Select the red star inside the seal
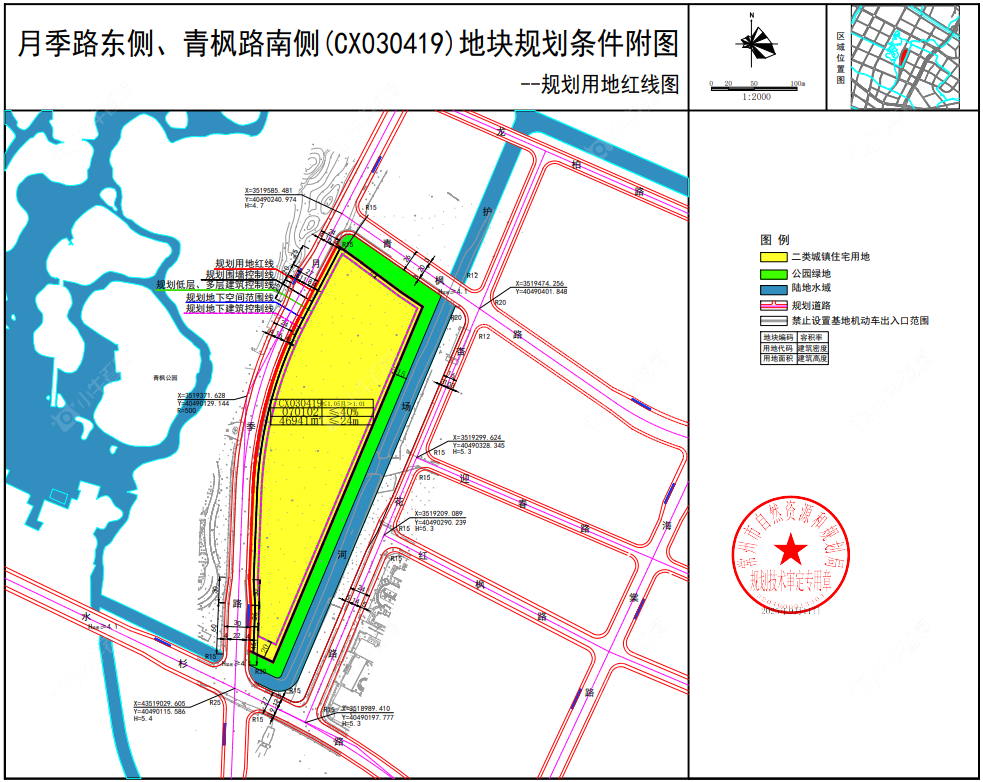This screenshot has width=983, height=782. pyautogui.click(x=790, y=547)
